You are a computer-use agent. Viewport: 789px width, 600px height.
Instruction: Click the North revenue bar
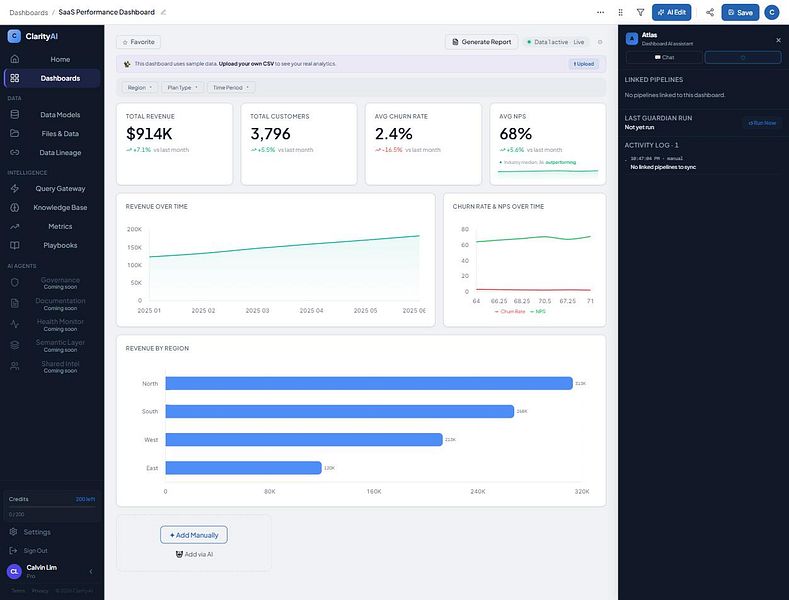(x=369, y=384)
